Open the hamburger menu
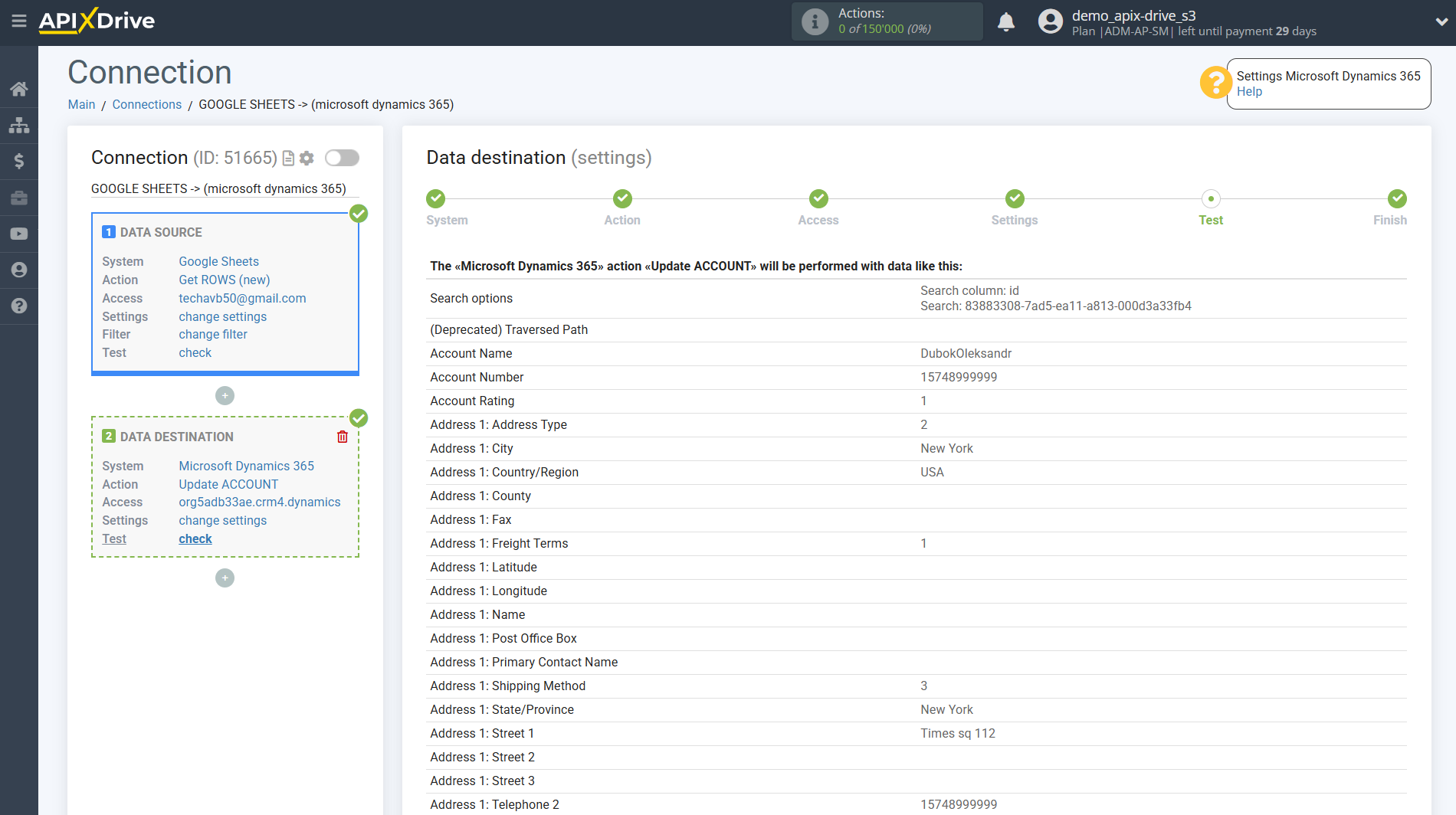Viewport: 1456px width, 815px height. [x=19, y=21]
